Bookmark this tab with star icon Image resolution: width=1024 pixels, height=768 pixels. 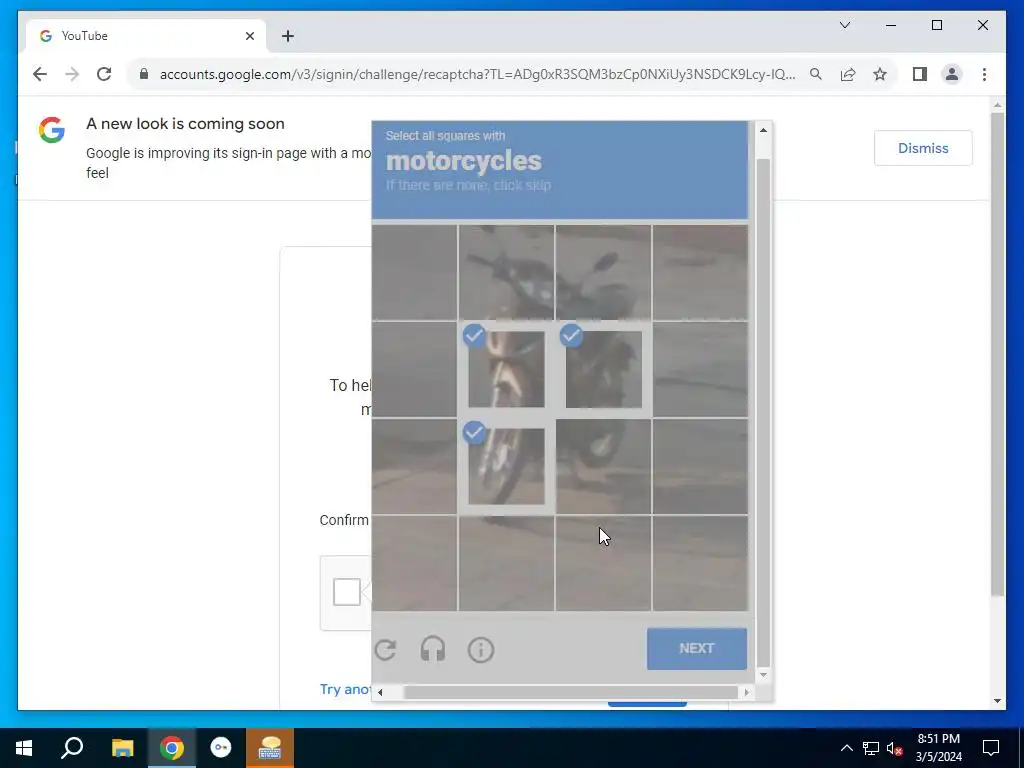pos(880,74)
